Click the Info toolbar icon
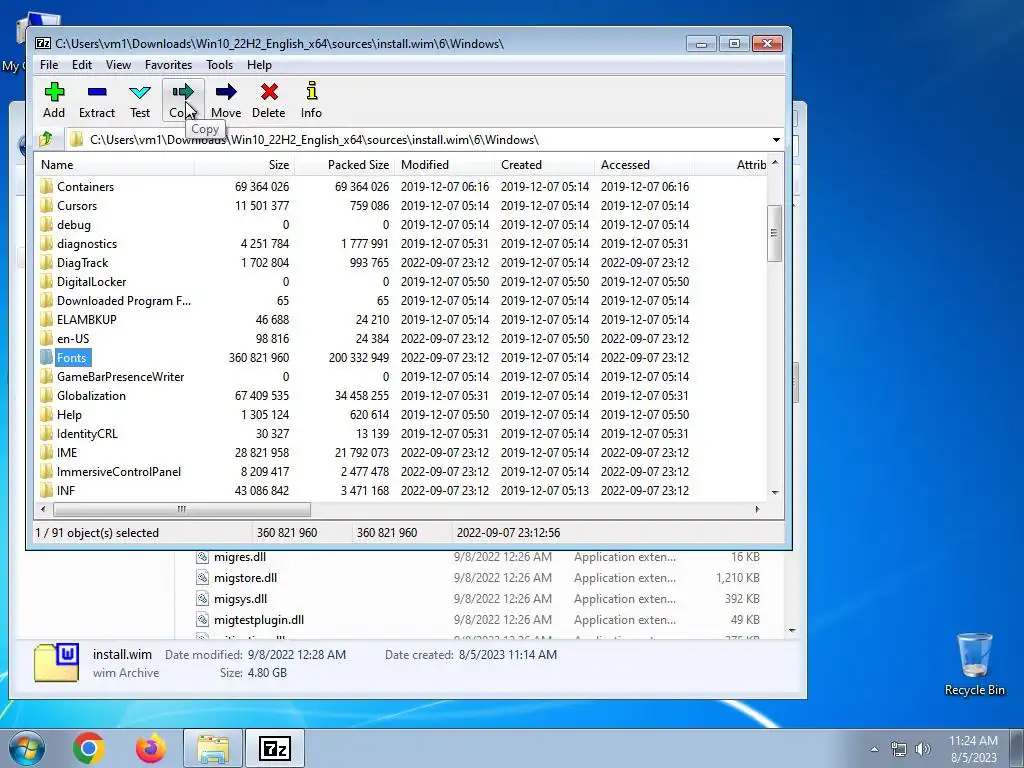 (312, 100)
